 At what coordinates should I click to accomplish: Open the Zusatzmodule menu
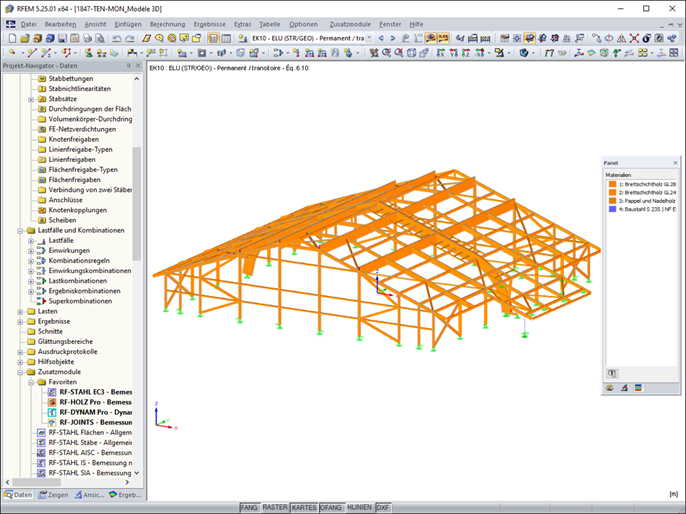point(350,24)
